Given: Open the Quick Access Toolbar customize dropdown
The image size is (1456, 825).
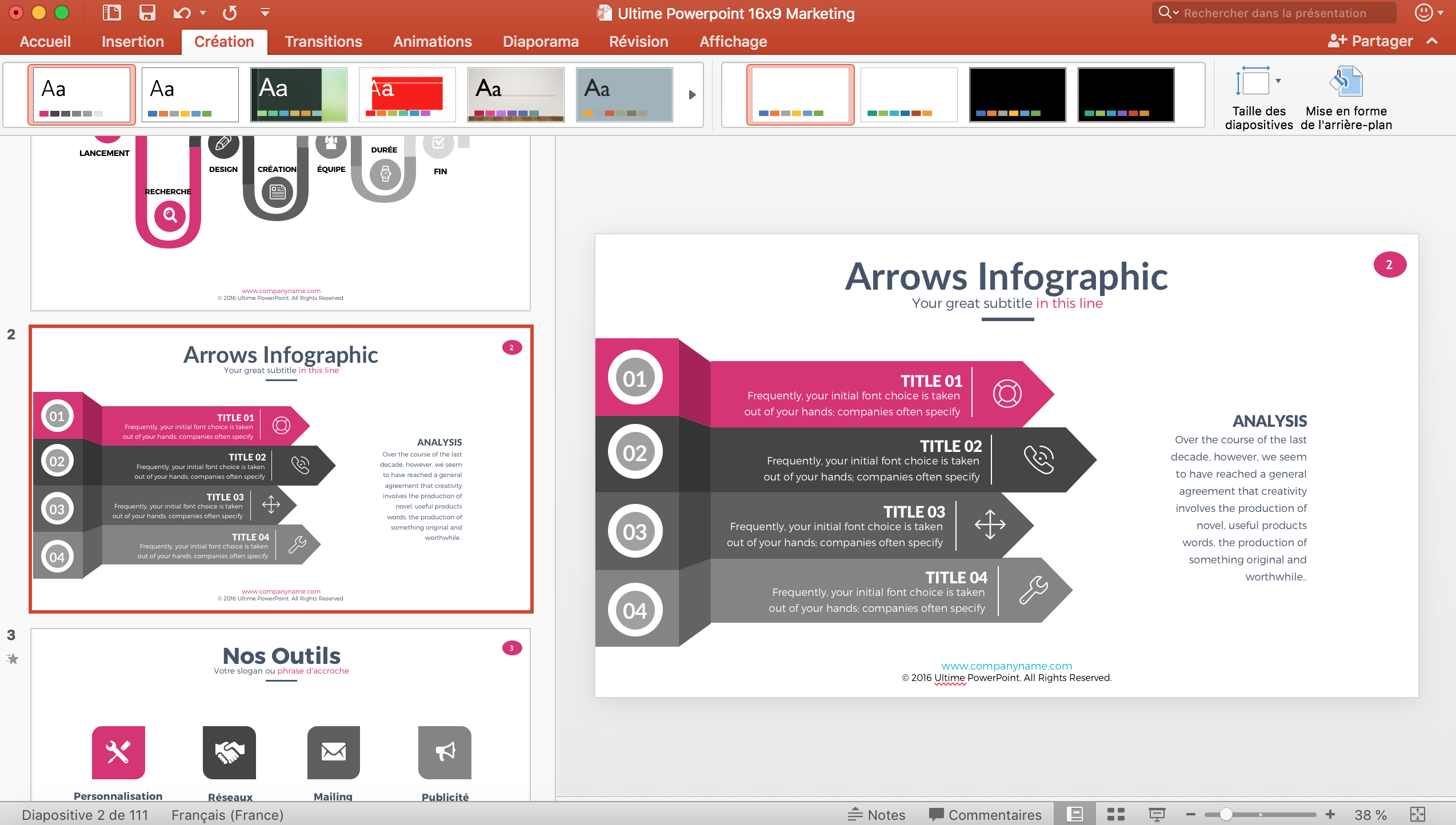Looking at the screenshot, I should pos(265,12).
